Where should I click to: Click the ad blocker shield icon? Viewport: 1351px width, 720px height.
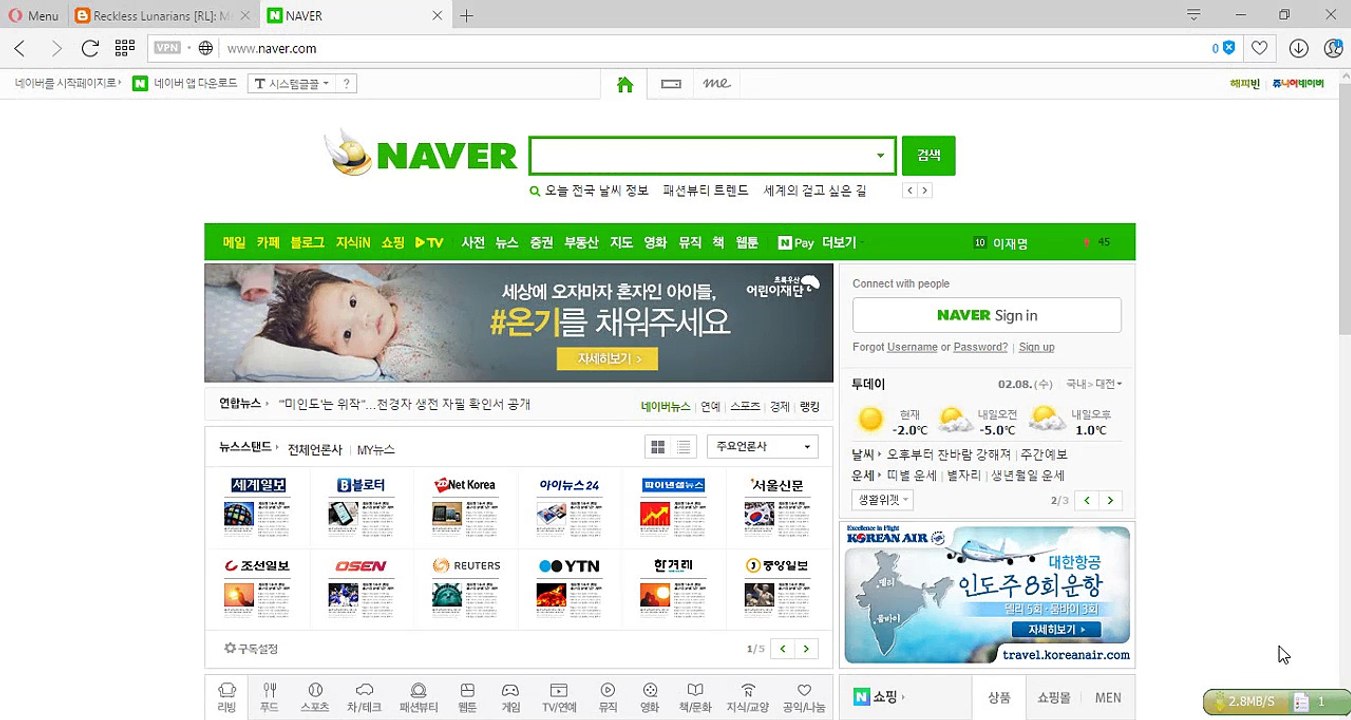point(1229,48)
